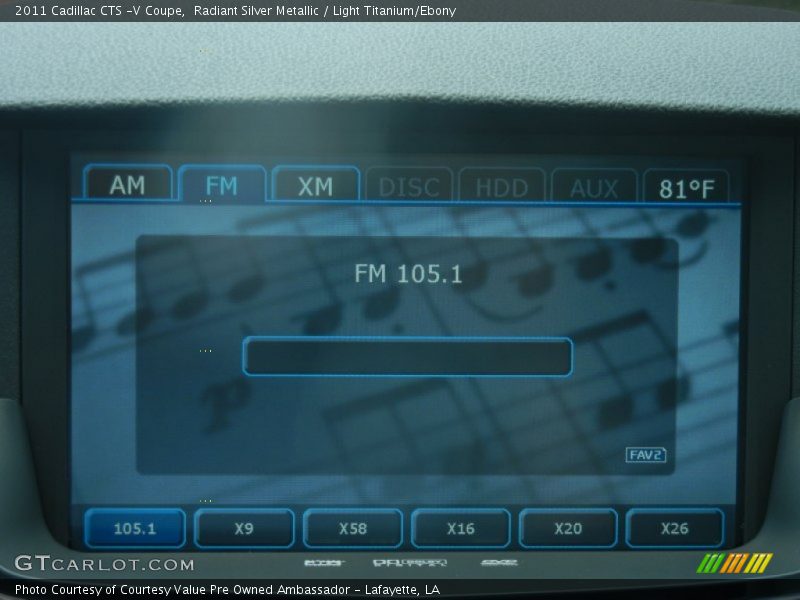Choose the X20 preset
The width and height of the screenshot is (800, 600).
tap(568, 528)
